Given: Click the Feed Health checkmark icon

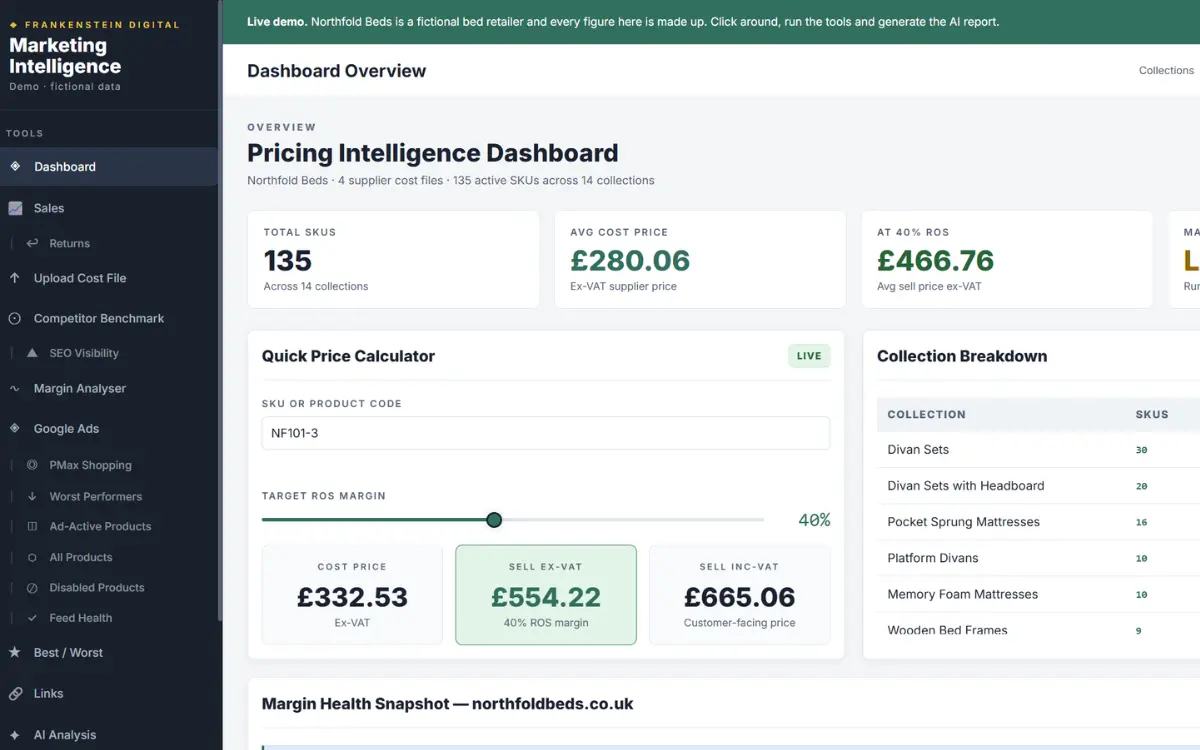Looking at the screenshot, I should point(32,618).
